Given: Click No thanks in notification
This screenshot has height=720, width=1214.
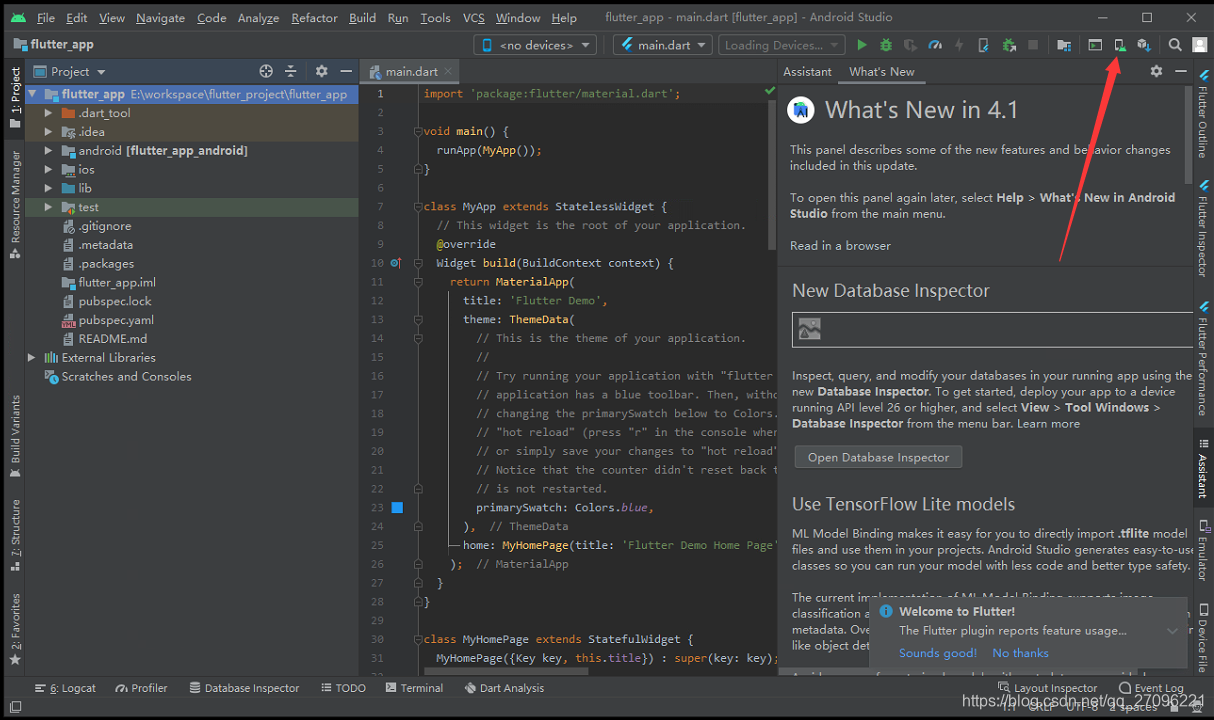Looking at the screenshot, I should [x=1021, y=653].
